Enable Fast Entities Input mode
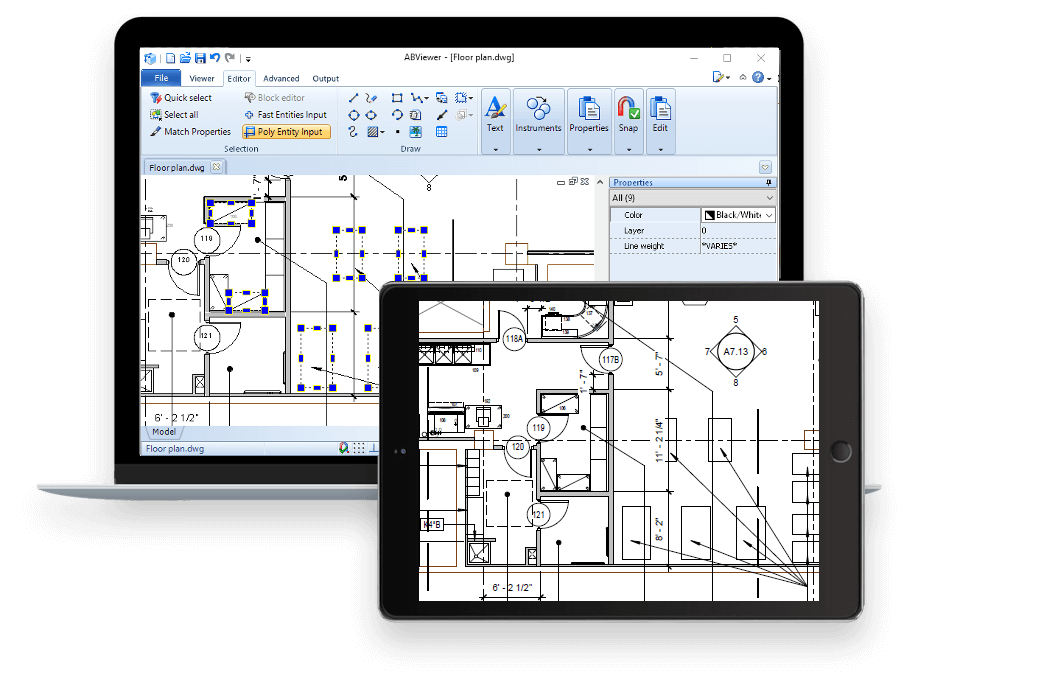 click(x=285, y=115)
